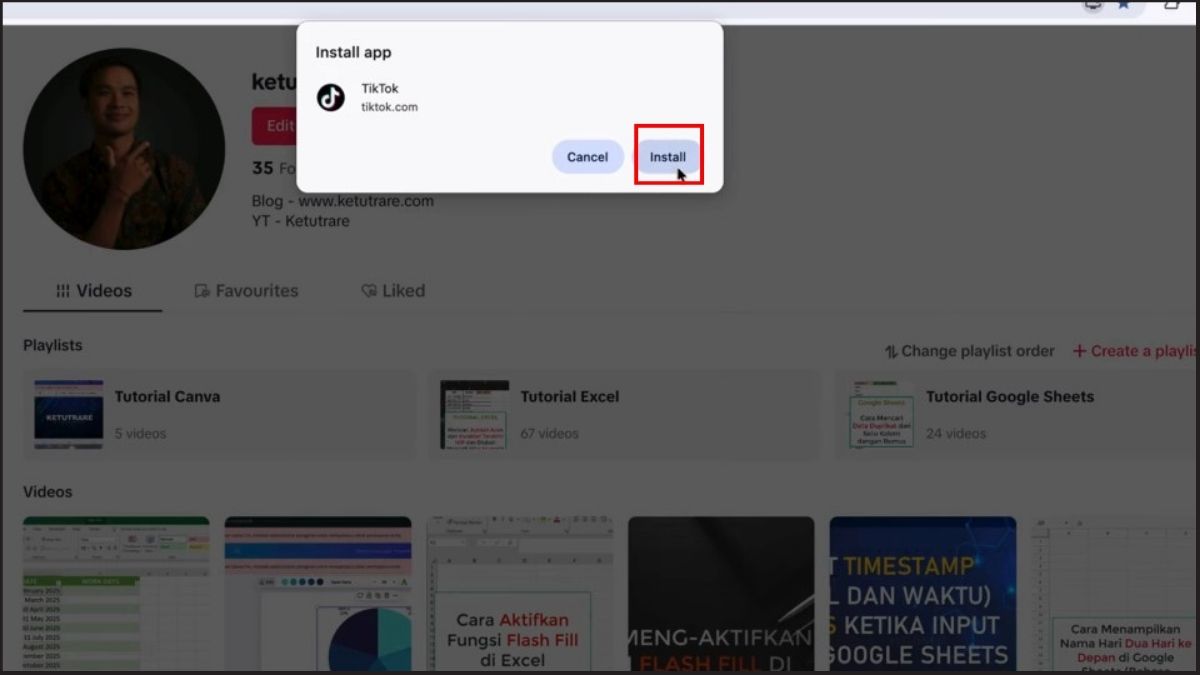Click the 24 videos count text
This screenshot has width=1200, height=675.
[956, 434]
